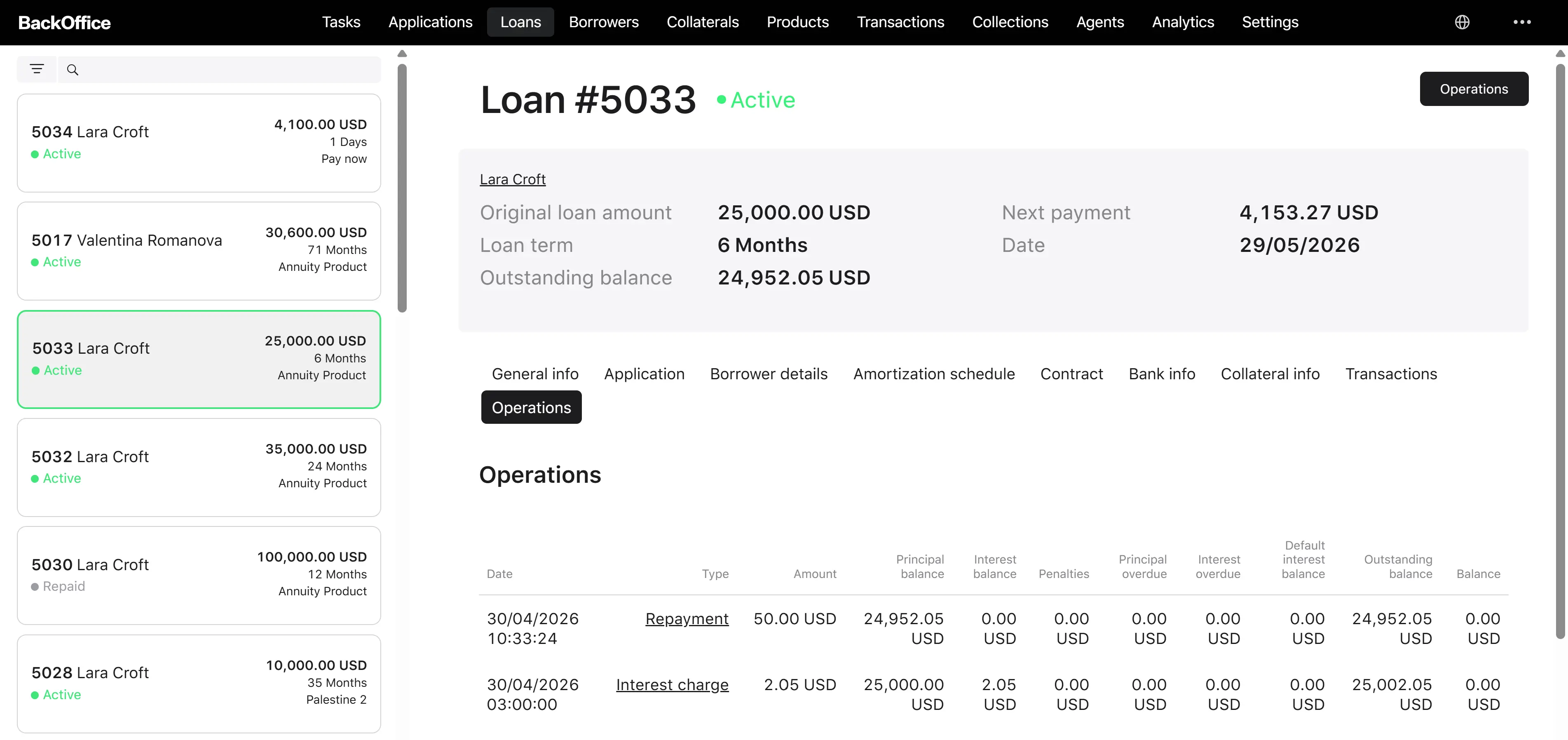1568x740 pixels.
Task: Switch to Contract tab
Action: (1071, 374)
